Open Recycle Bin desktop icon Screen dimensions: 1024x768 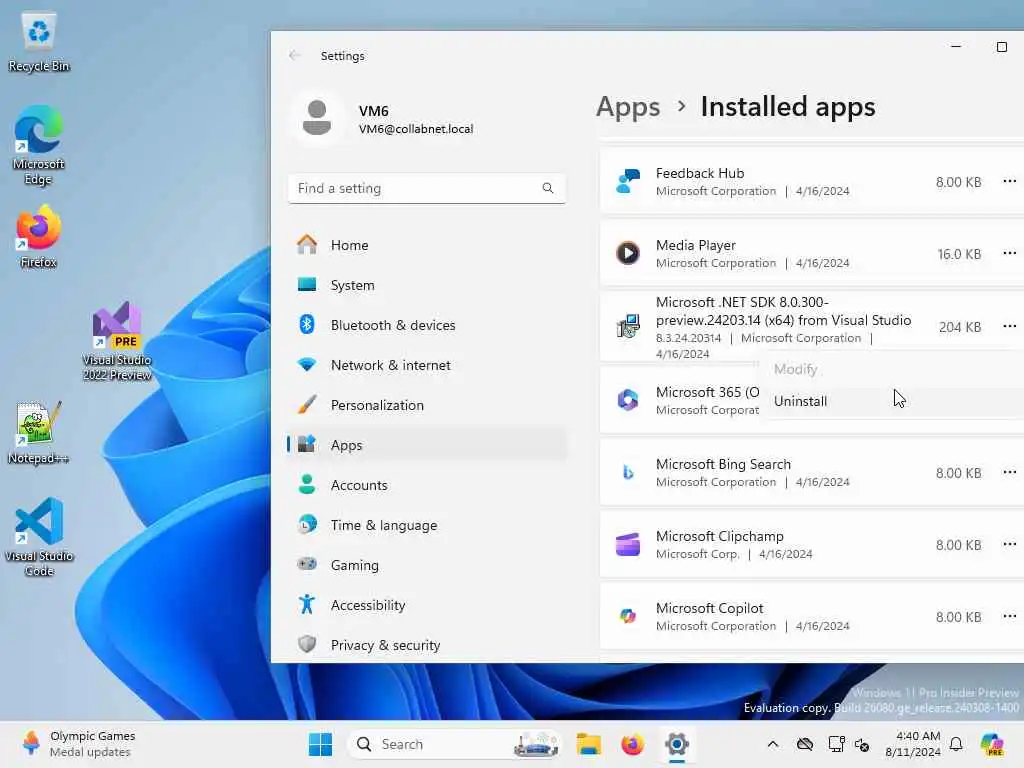pyautogui.click(x=39, y=40)
